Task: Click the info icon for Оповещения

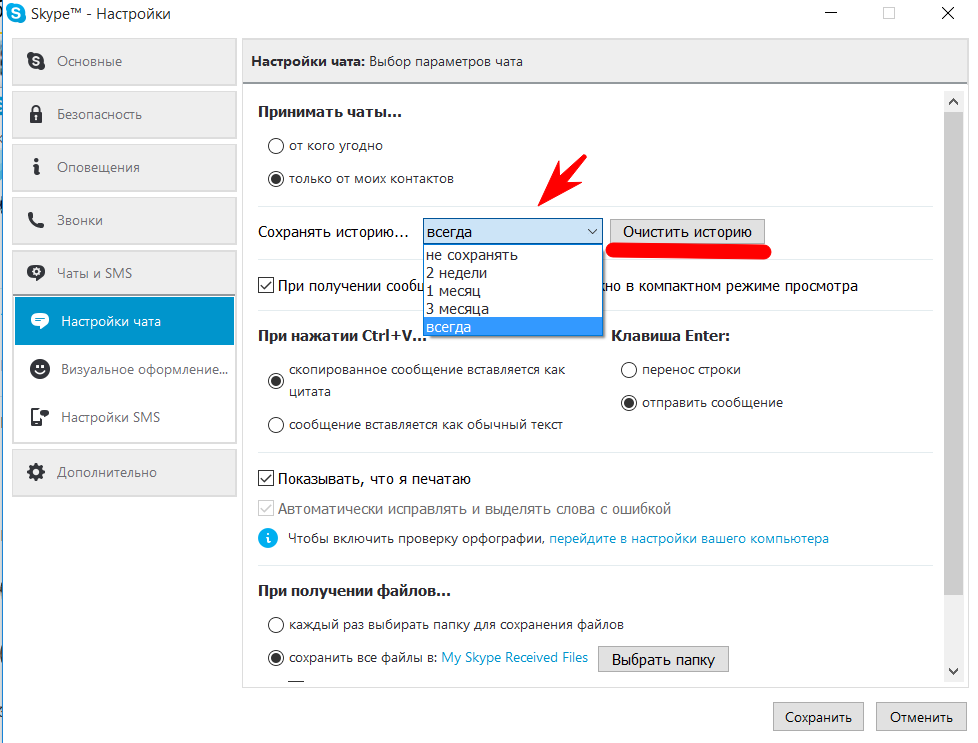Action: click(x=37, y=167)
